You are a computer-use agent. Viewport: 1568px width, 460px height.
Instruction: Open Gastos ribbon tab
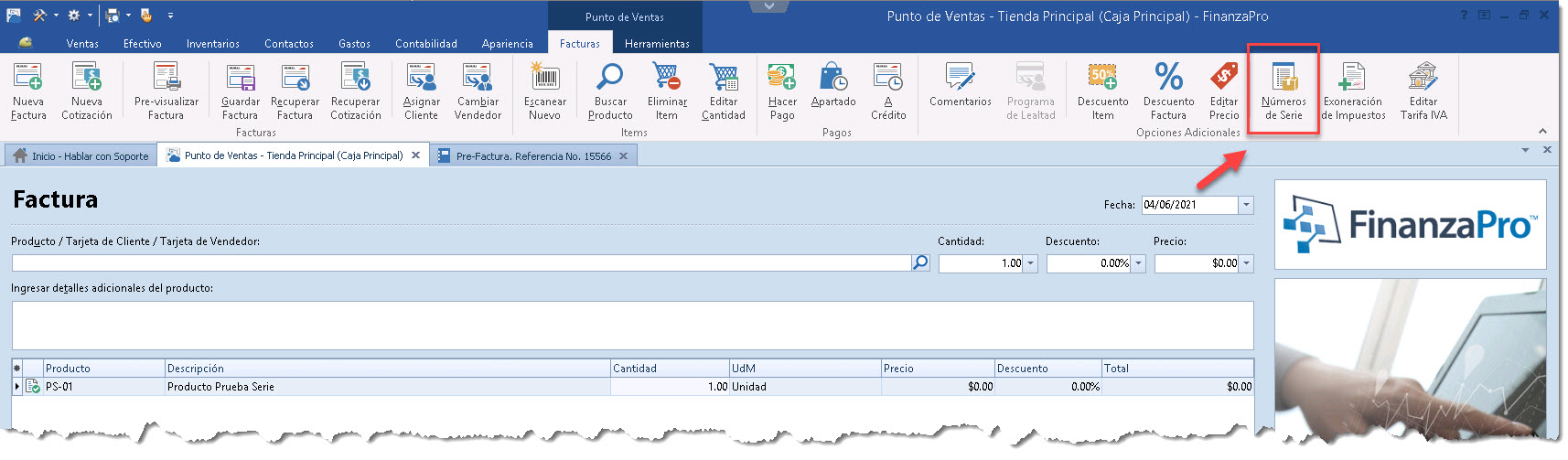pos(354,44)
